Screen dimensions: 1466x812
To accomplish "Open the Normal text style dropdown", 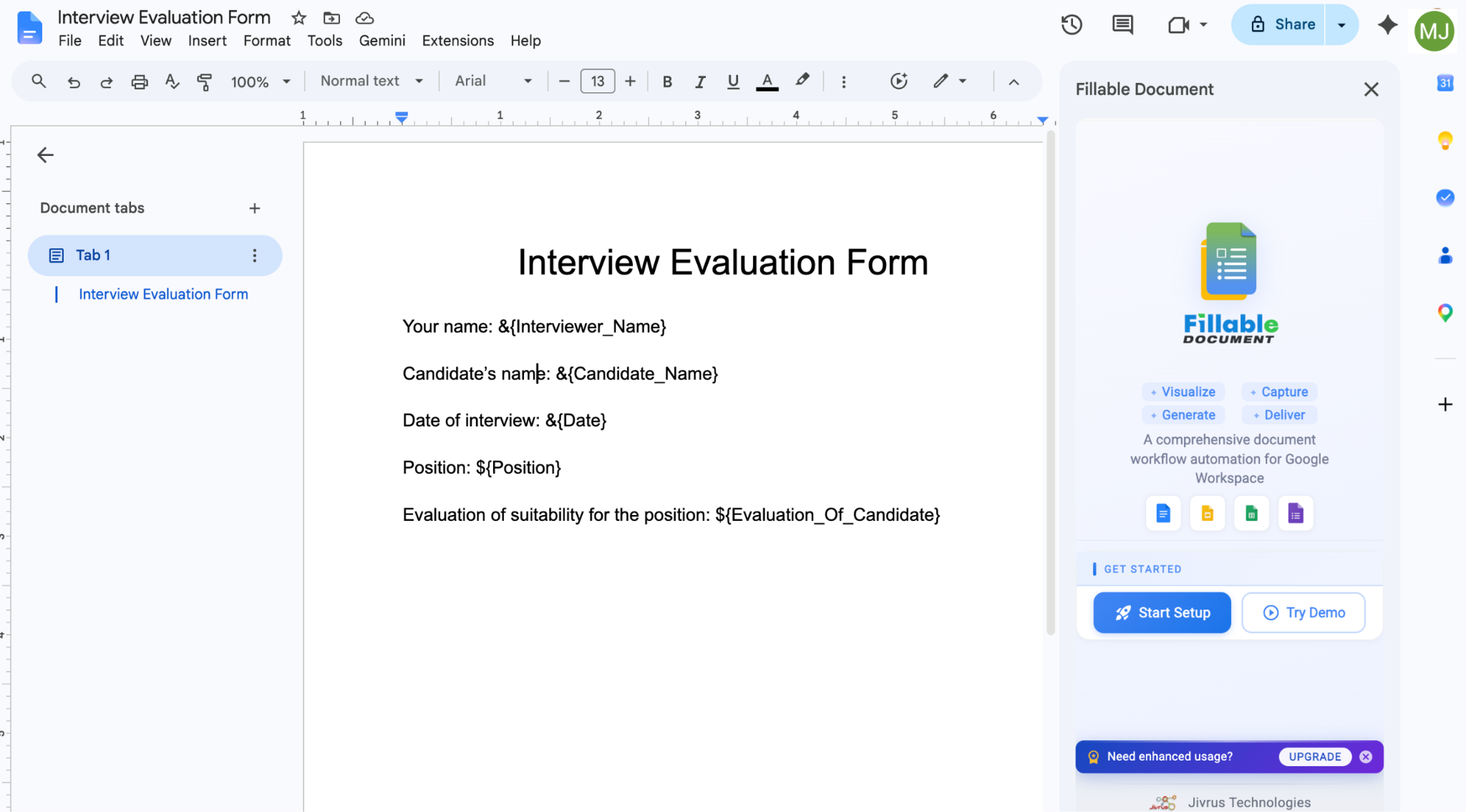I will click(x=372, y=82).
